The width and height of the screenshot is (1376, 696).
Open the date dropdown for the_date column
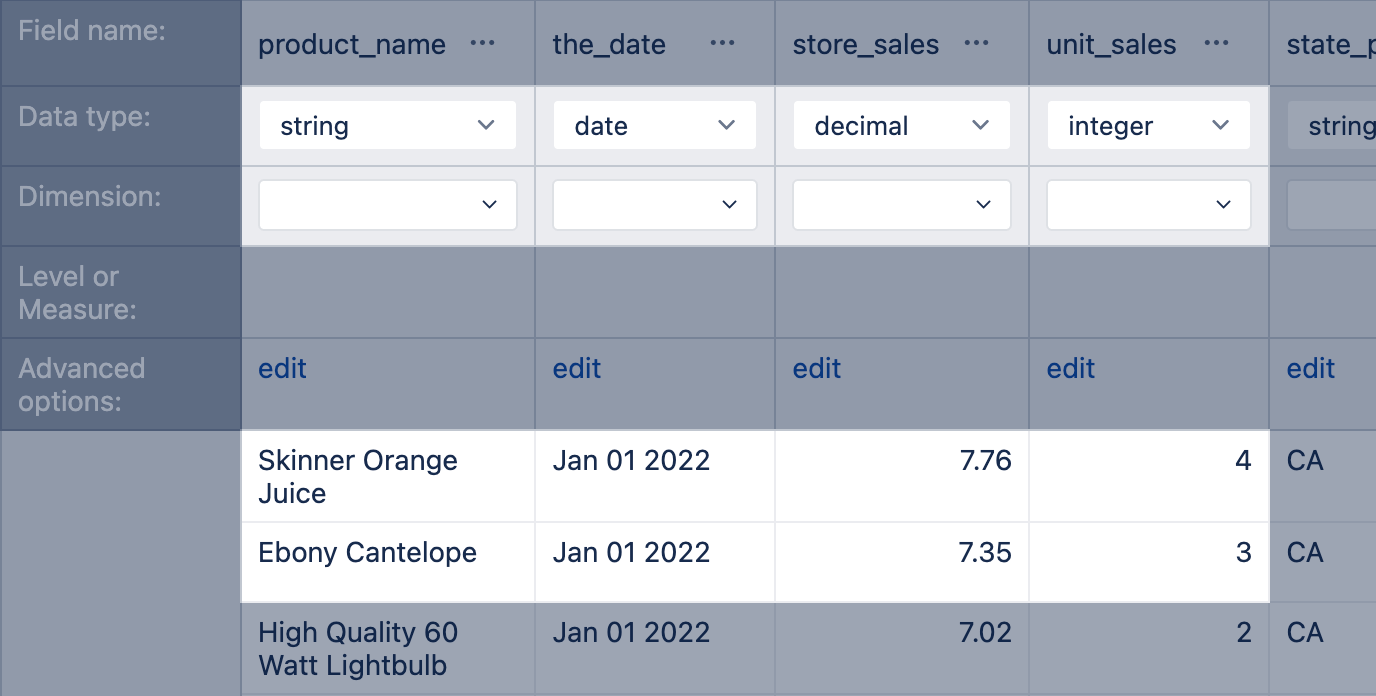pyautogui.click(x=654, y=125)
